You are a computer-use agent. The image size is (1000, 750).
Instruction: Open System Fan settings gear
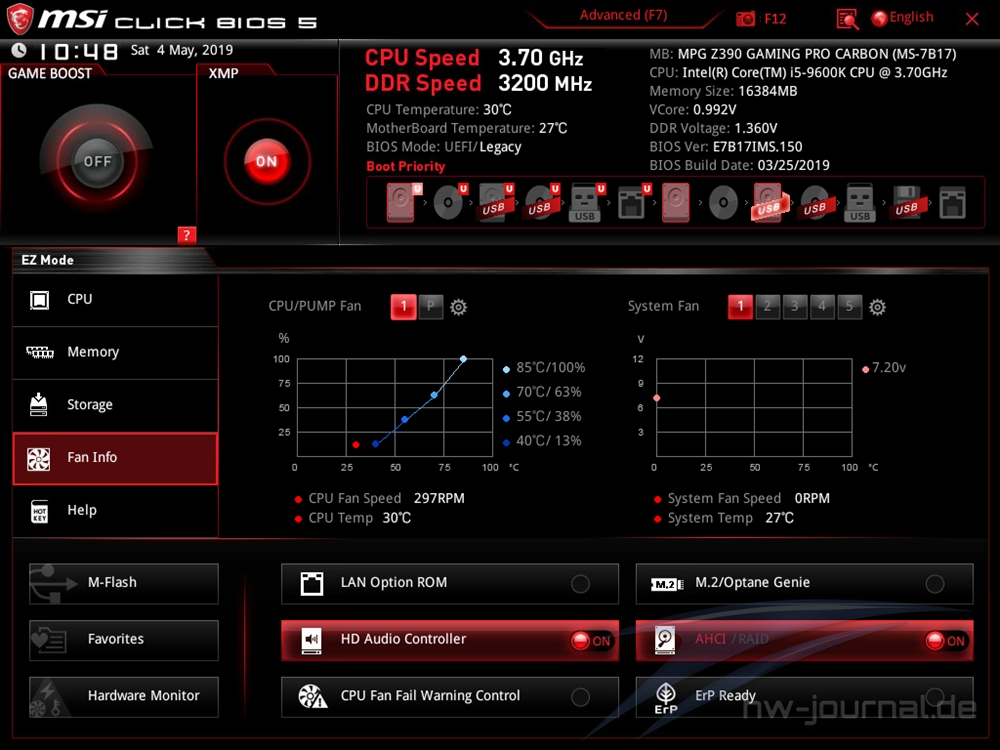click(x=877, y=307)
